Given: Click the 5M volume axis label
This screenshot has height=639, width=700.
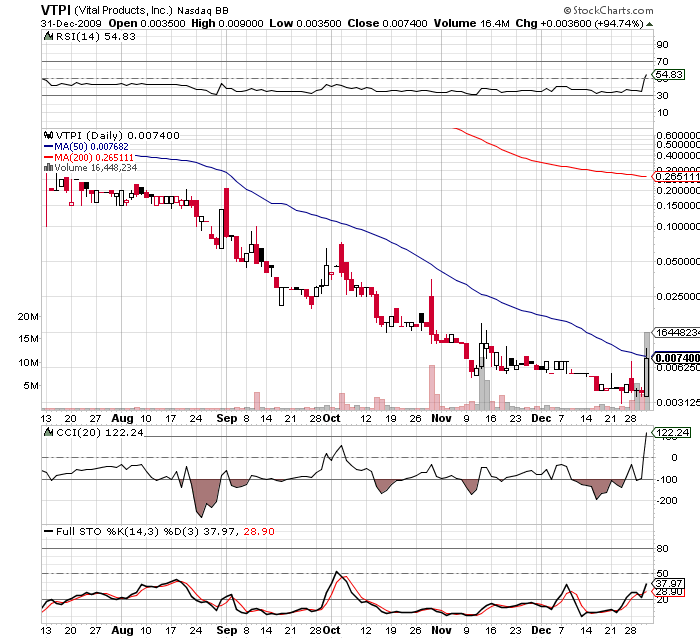Looking at the screenshot, I should (x=30, y=385).
